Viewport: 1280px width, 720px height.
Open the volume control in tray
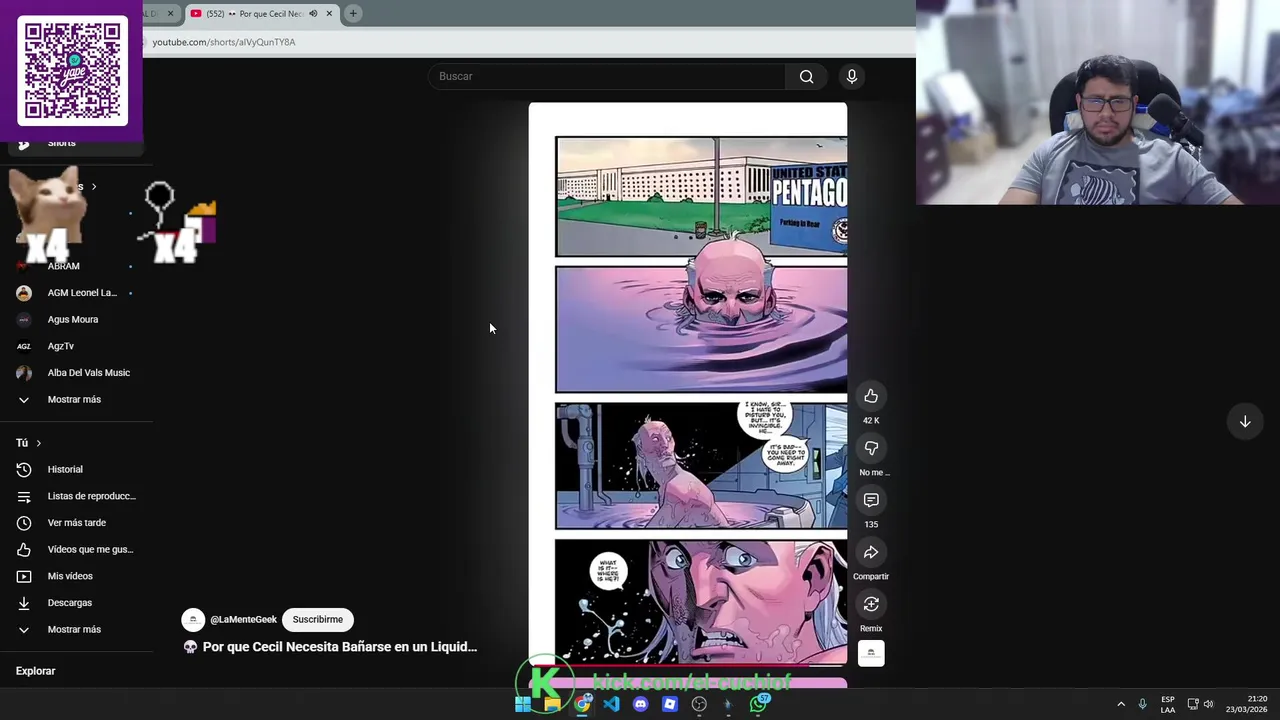tap(1208, 704)
